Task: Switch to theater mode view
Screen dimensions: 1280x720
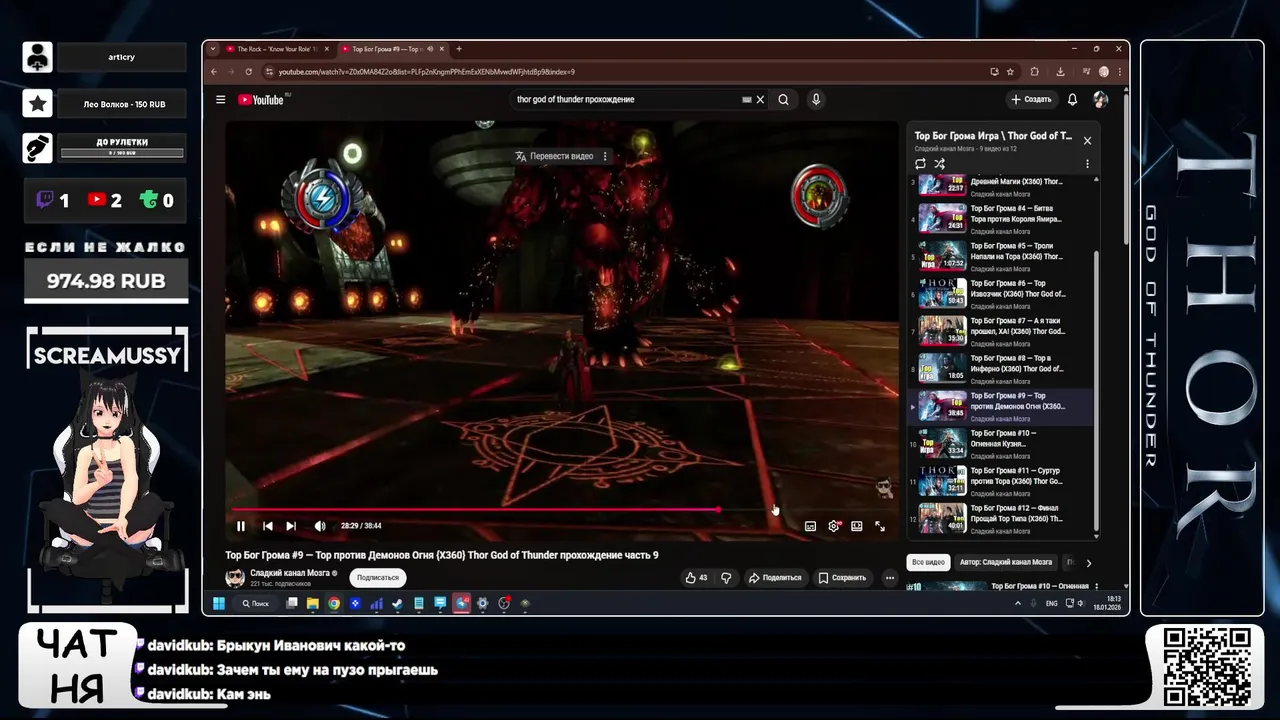Action: [857, 526]
